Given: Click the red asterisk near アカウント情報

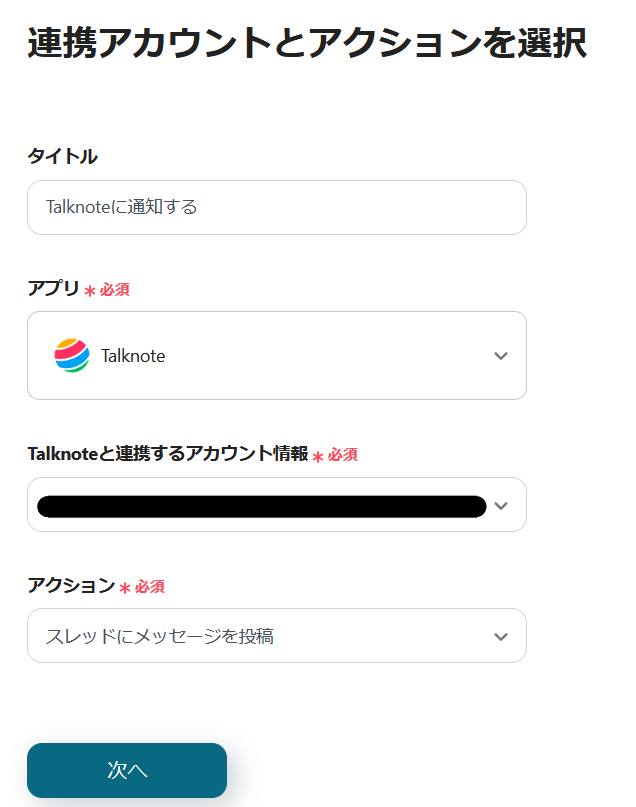Looking at the screenshot, I should point(316,454).
